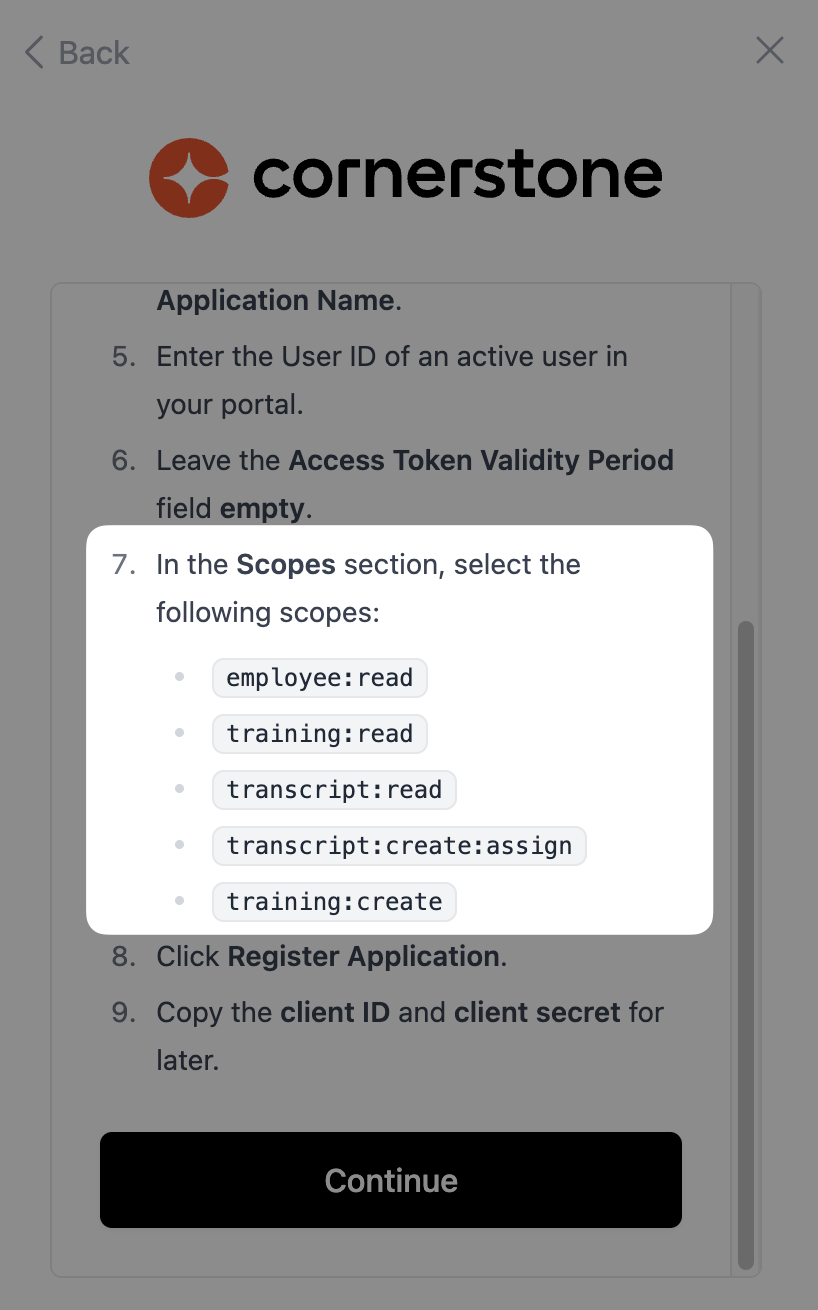Click the bold client secret text
Screen dimensions: 818x1310
537,1013
